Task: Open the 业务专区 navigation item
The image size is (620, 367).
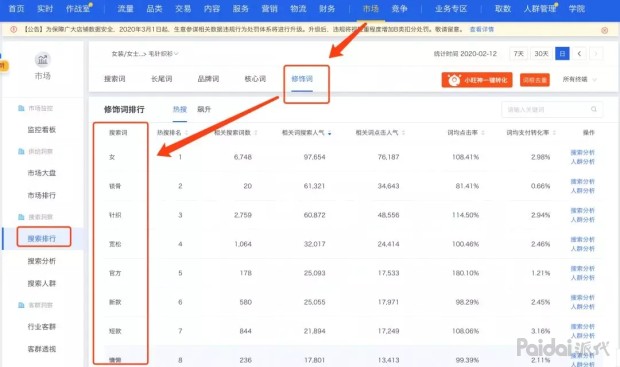Action: (x=451, y=9)
